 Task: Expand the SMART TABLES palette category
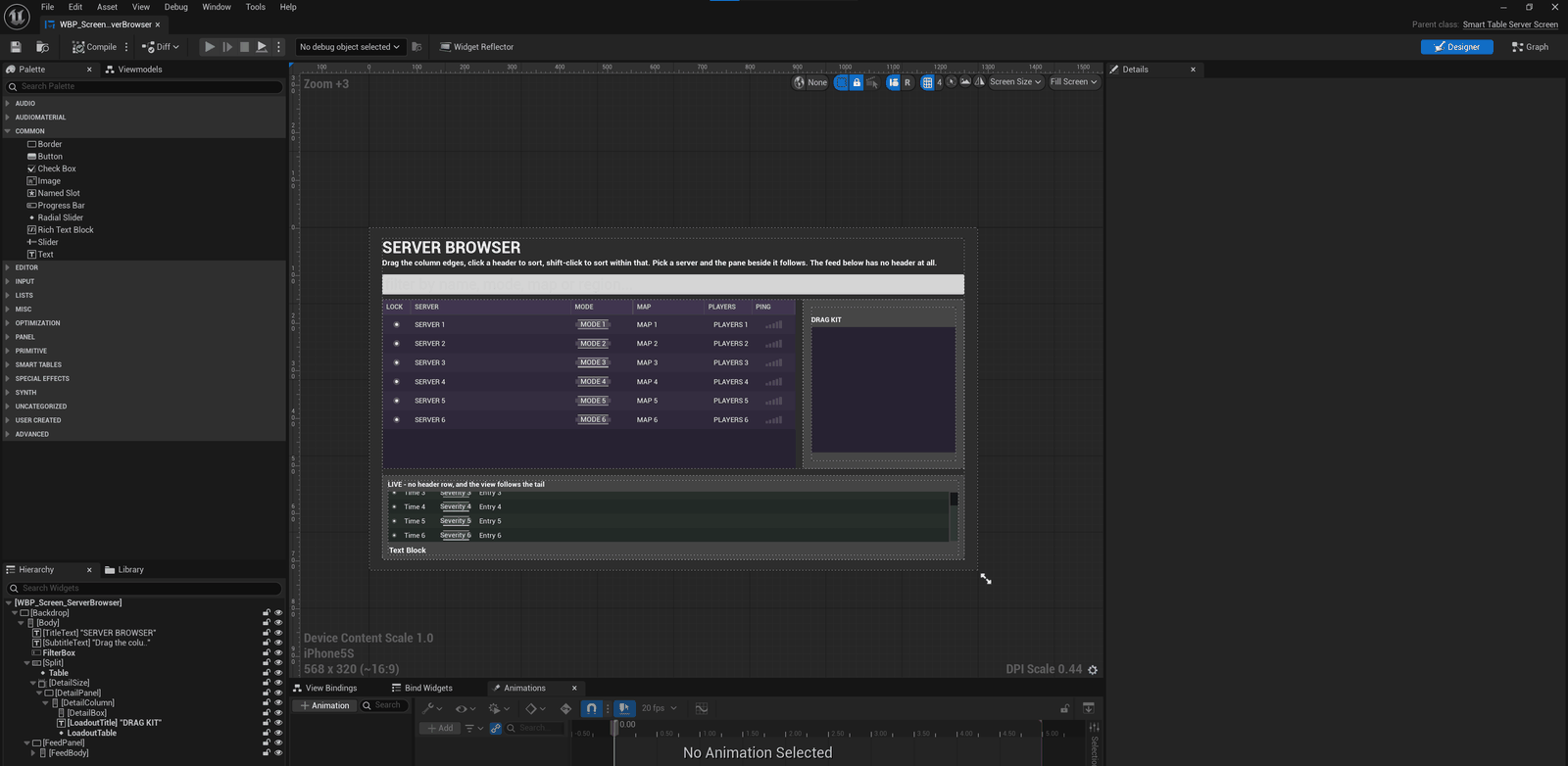(8, 364)
